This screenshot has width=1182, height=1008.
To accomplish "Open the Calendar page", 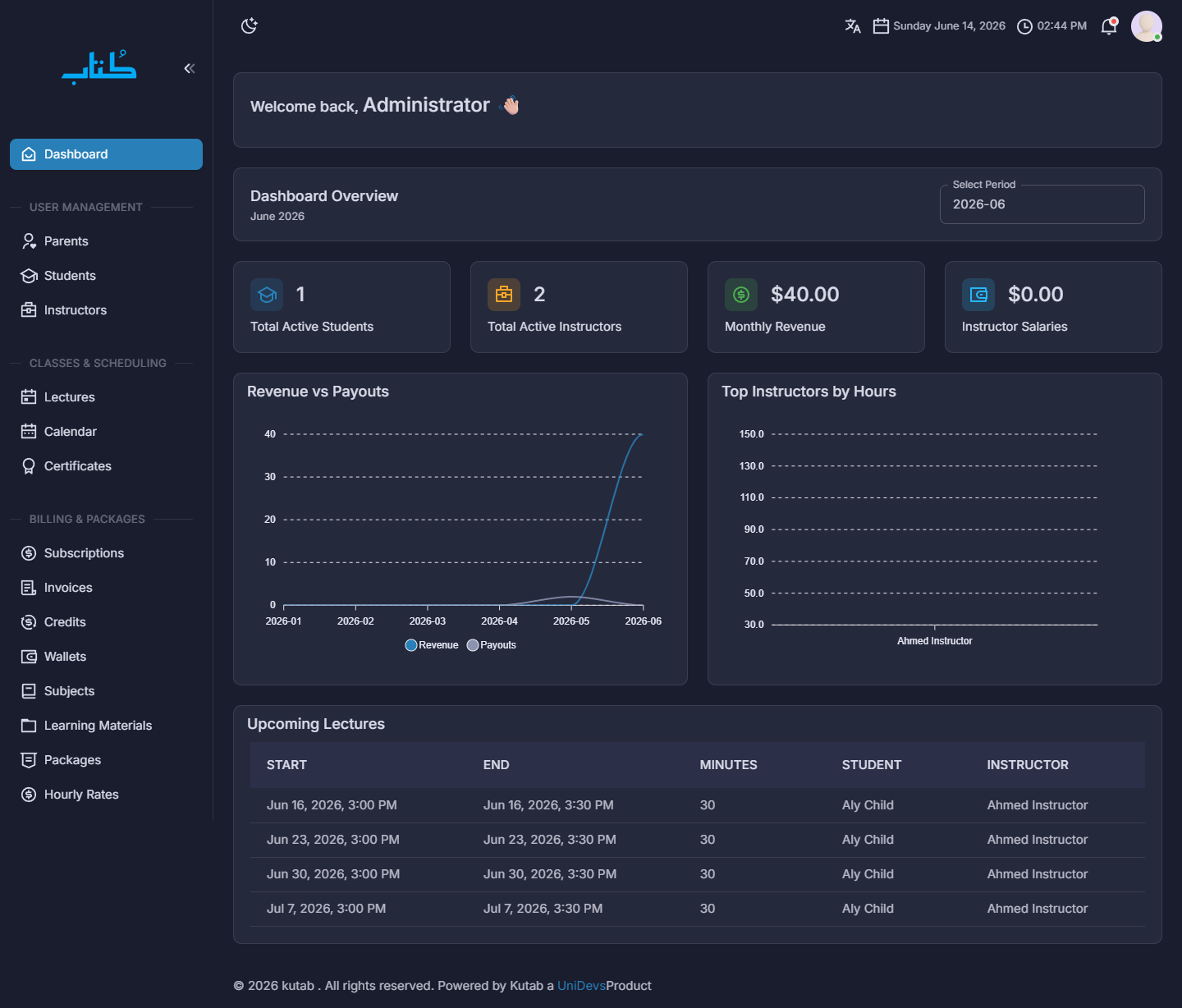I will (x=106, y=432).
